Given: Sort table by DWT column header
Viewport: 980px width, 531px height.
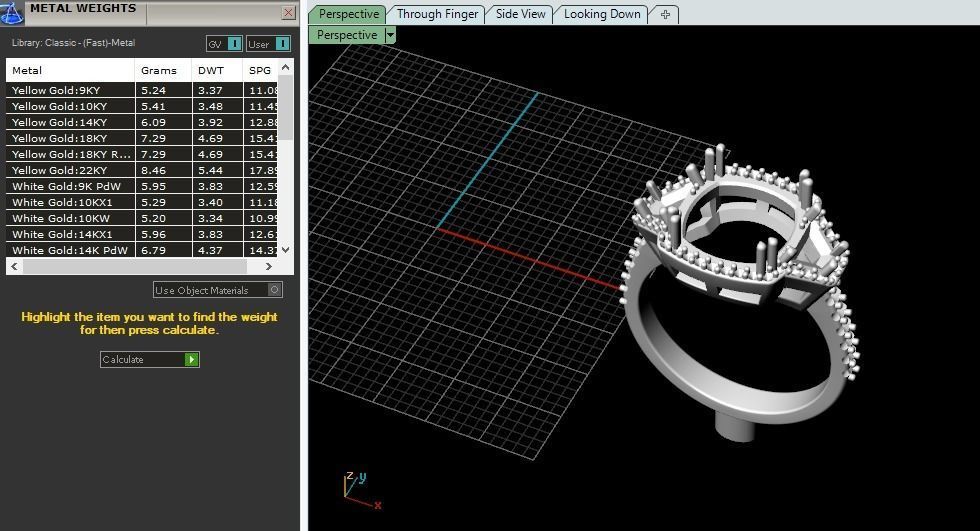Looking at the screenshot, I should tap(217, 70).
